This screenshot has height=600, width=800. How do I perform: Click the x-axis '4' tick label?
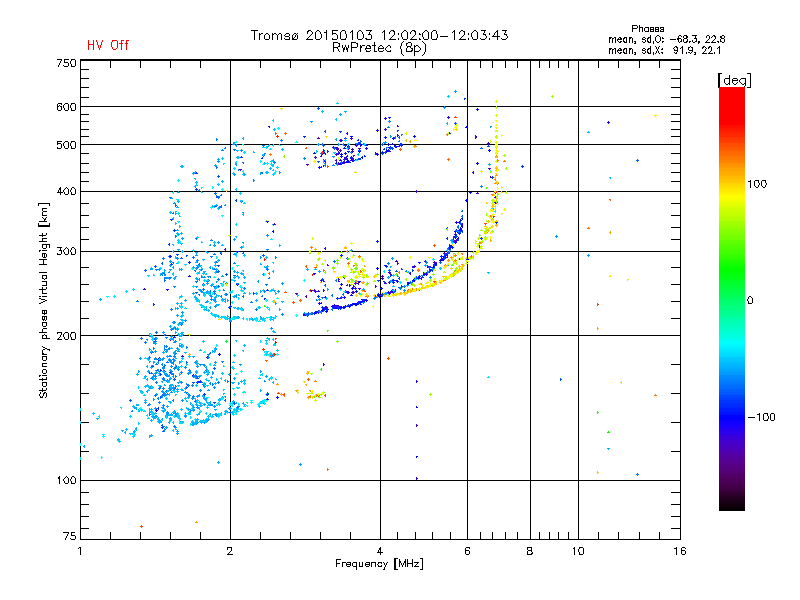click(x=380, y=551)
